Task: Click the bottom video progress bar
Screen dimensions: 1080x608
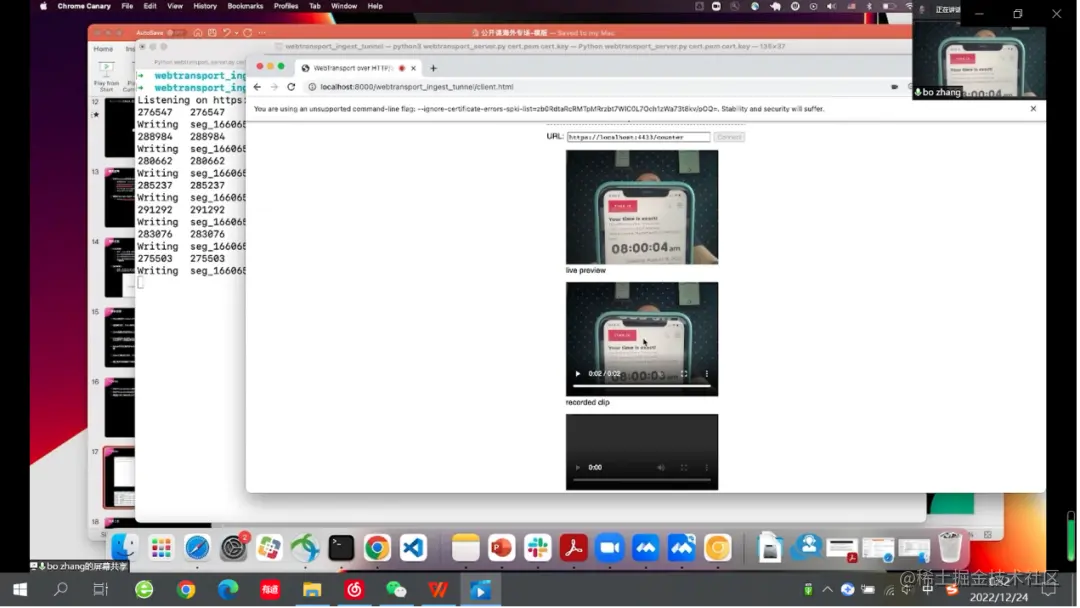Action: click(x=642, y=479)
